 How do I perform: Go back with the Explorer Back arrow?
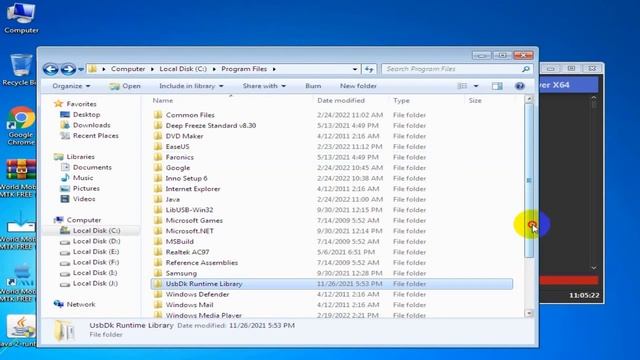coord(51,69)
